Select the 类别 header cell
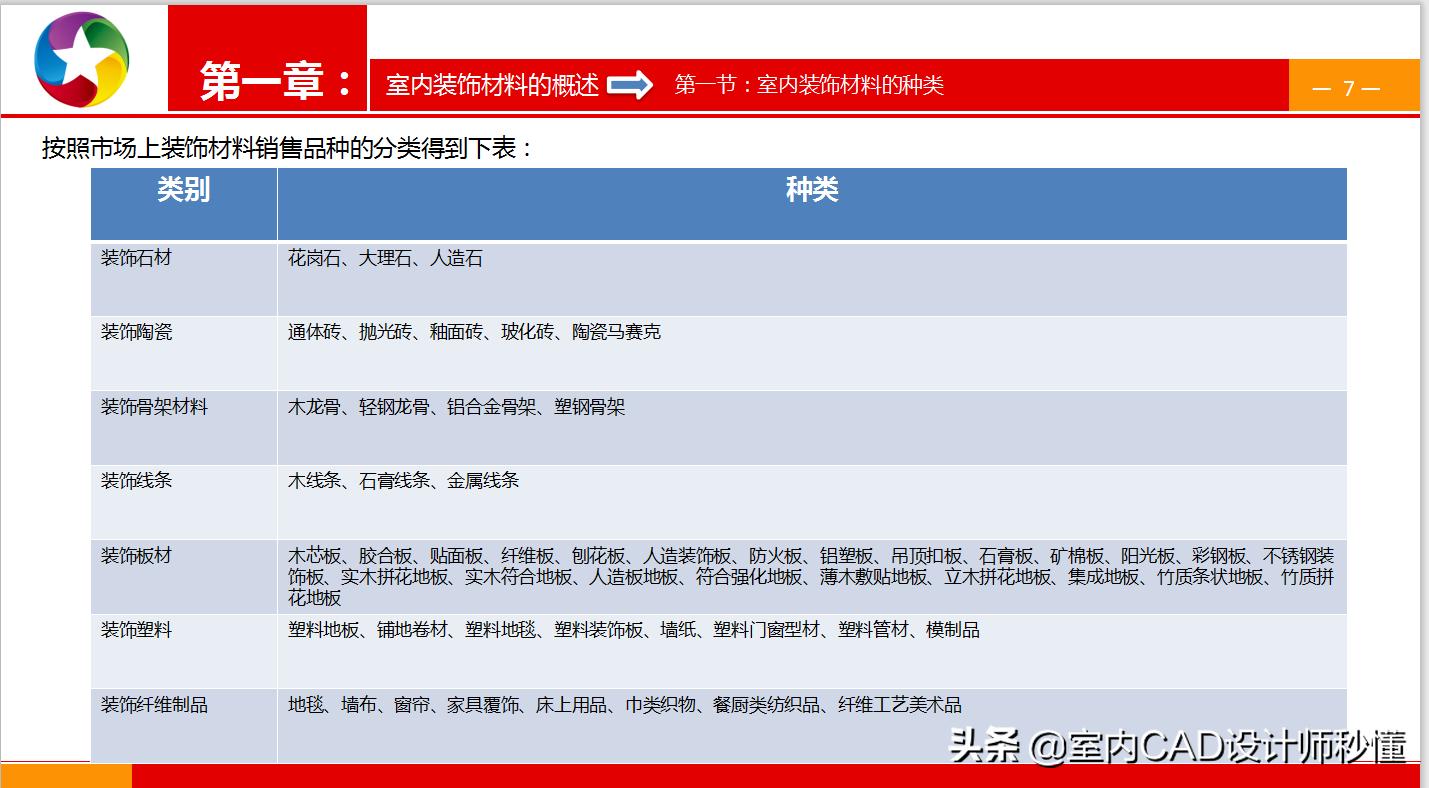Viewport: 1429px width, 788px height. 184,191
